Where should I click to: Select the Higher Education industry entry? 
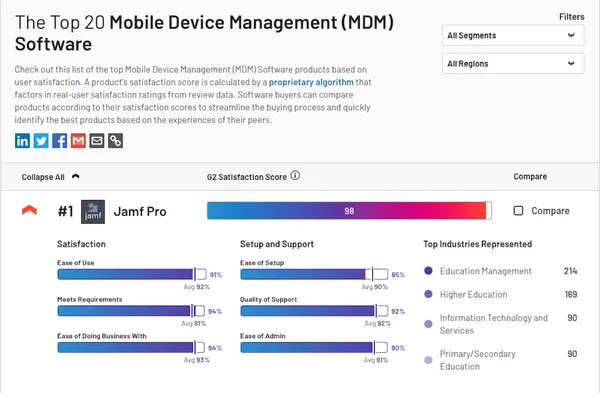pyautogui.click(x=501, y=294)
